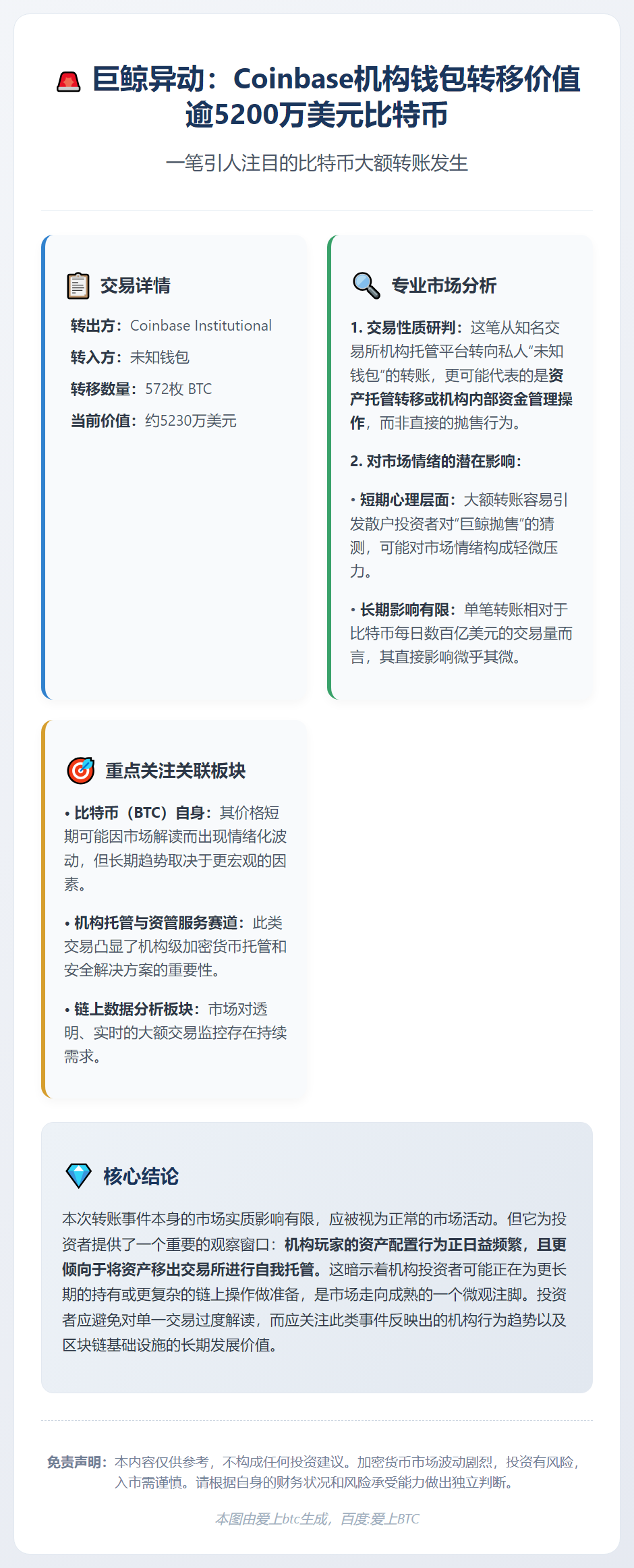The height and width of the screenshot is (1568, 634).
Task: Click bold phrase 产托管转移或机构内部资金管理操
Action: [x=461, y=399]
